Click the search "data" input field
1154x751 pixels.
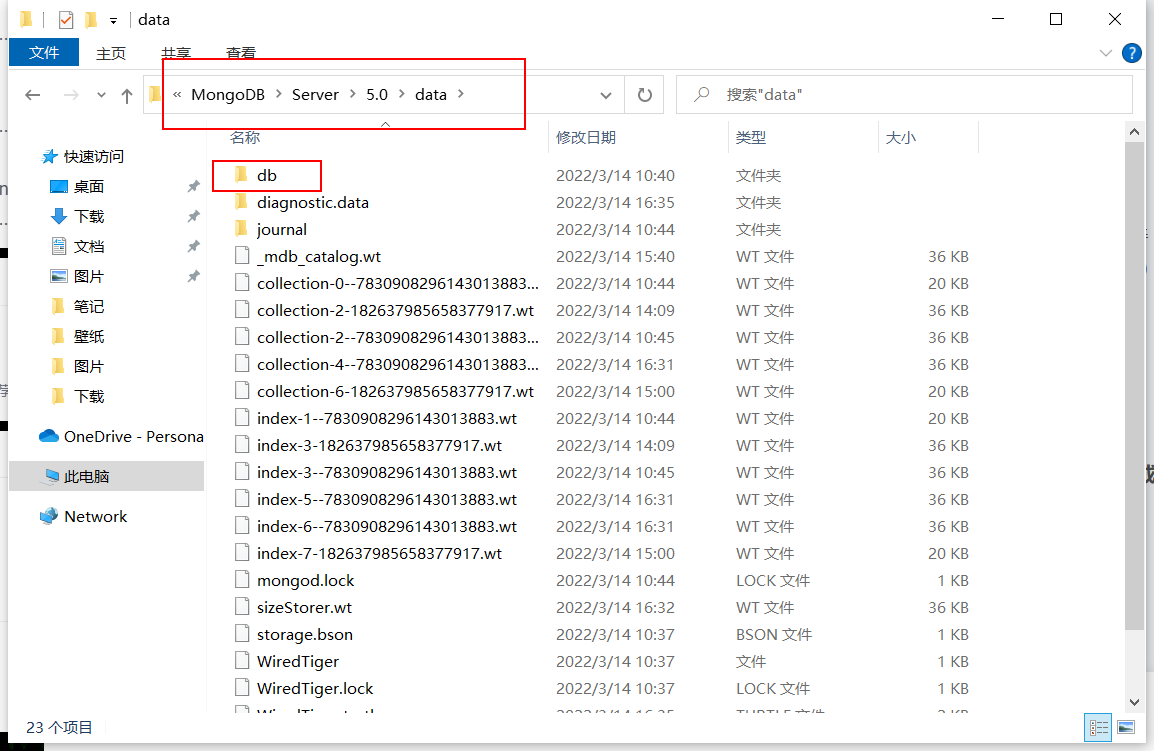pyautogui.click(x=904, y=95)
